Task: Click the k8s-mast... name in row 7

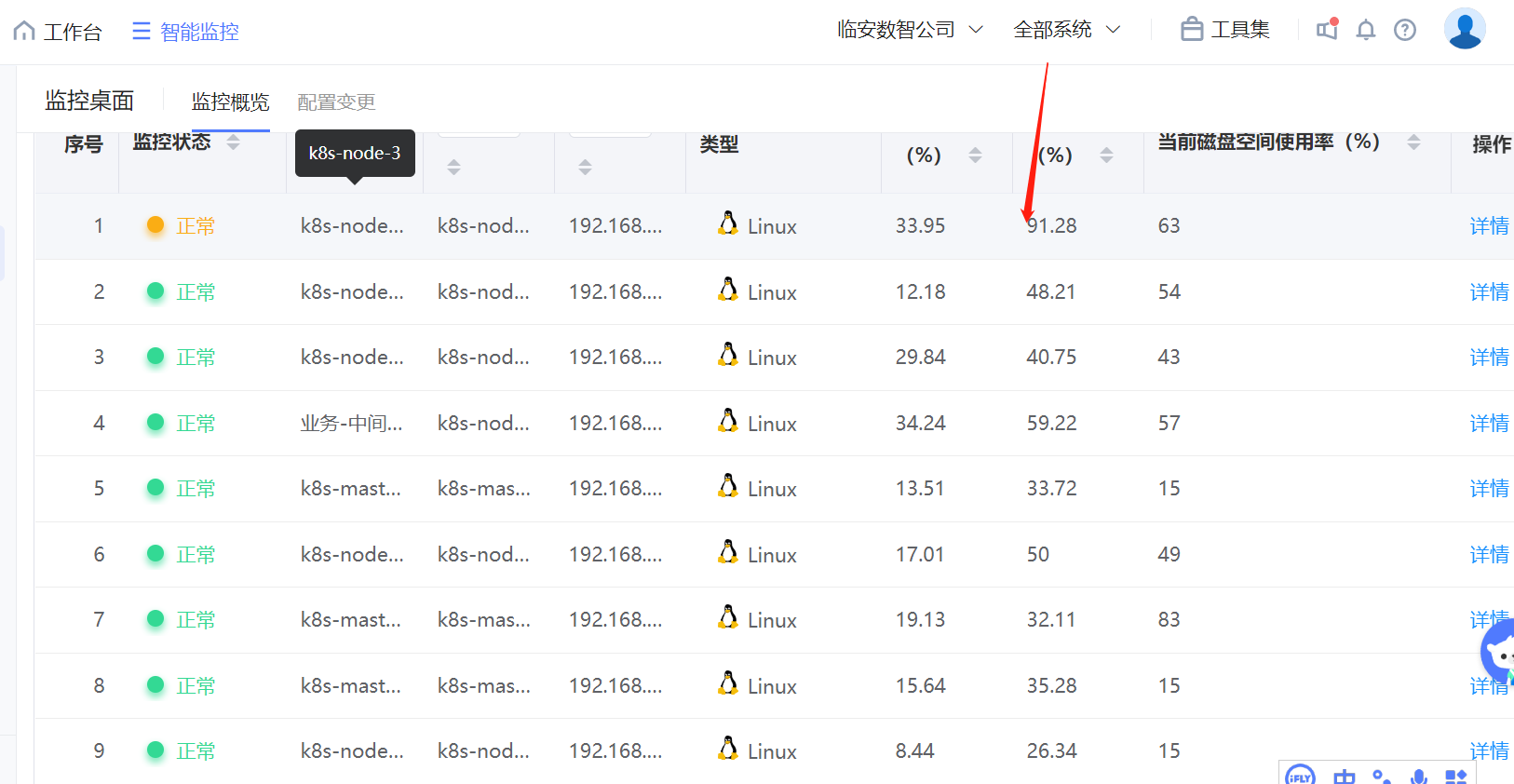Action: point(350,620)
